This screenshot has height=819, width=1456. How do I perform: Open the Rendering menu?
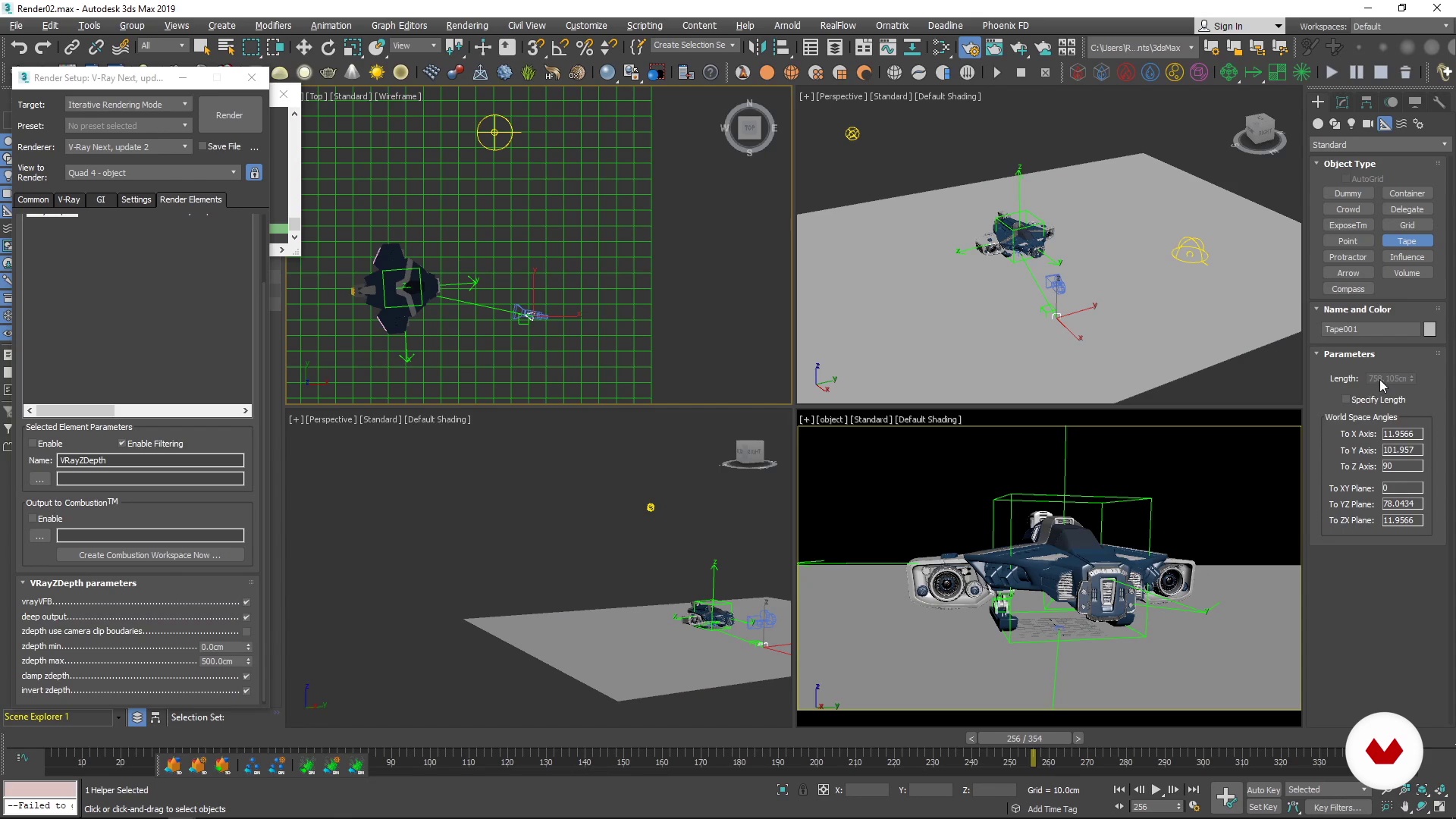click(x=466, y=26)
